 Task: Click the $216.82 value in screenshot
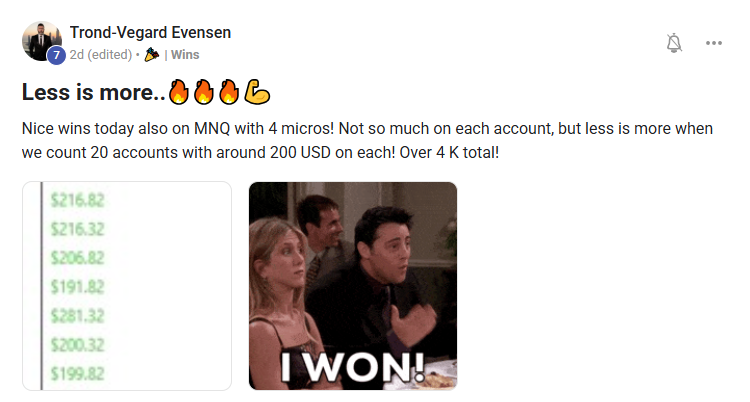77,200
